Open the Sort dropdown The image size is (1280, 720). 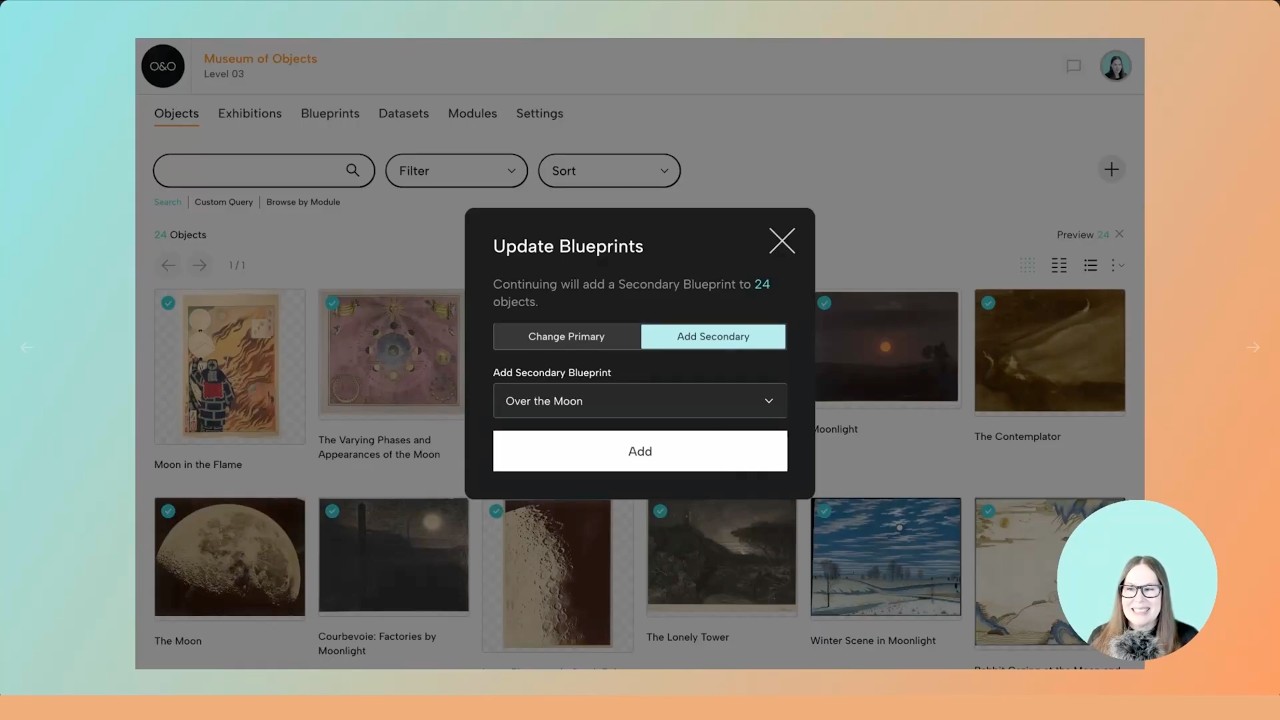[609, 170]
